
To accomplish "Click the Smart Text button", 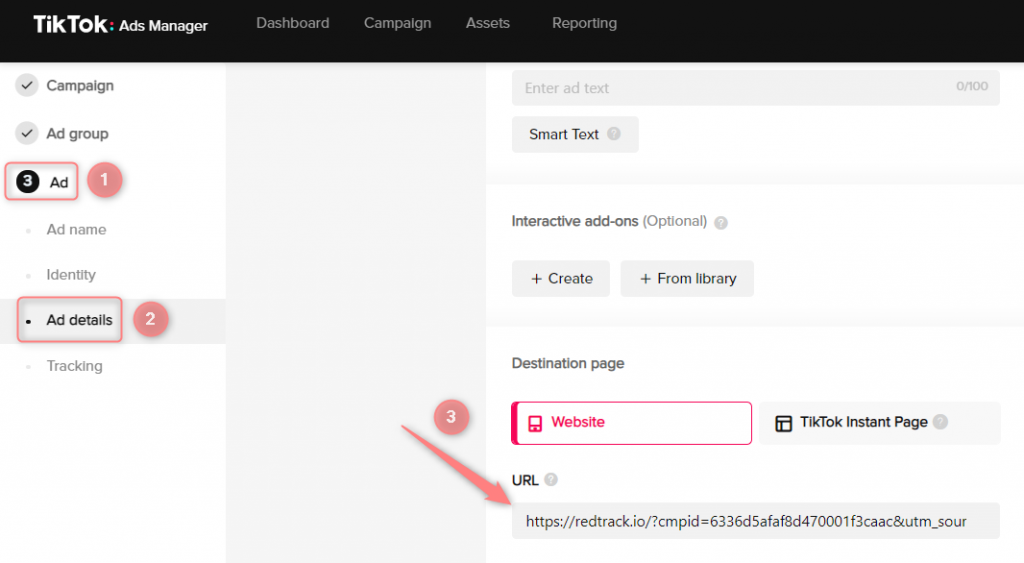I will pos(575,135).
